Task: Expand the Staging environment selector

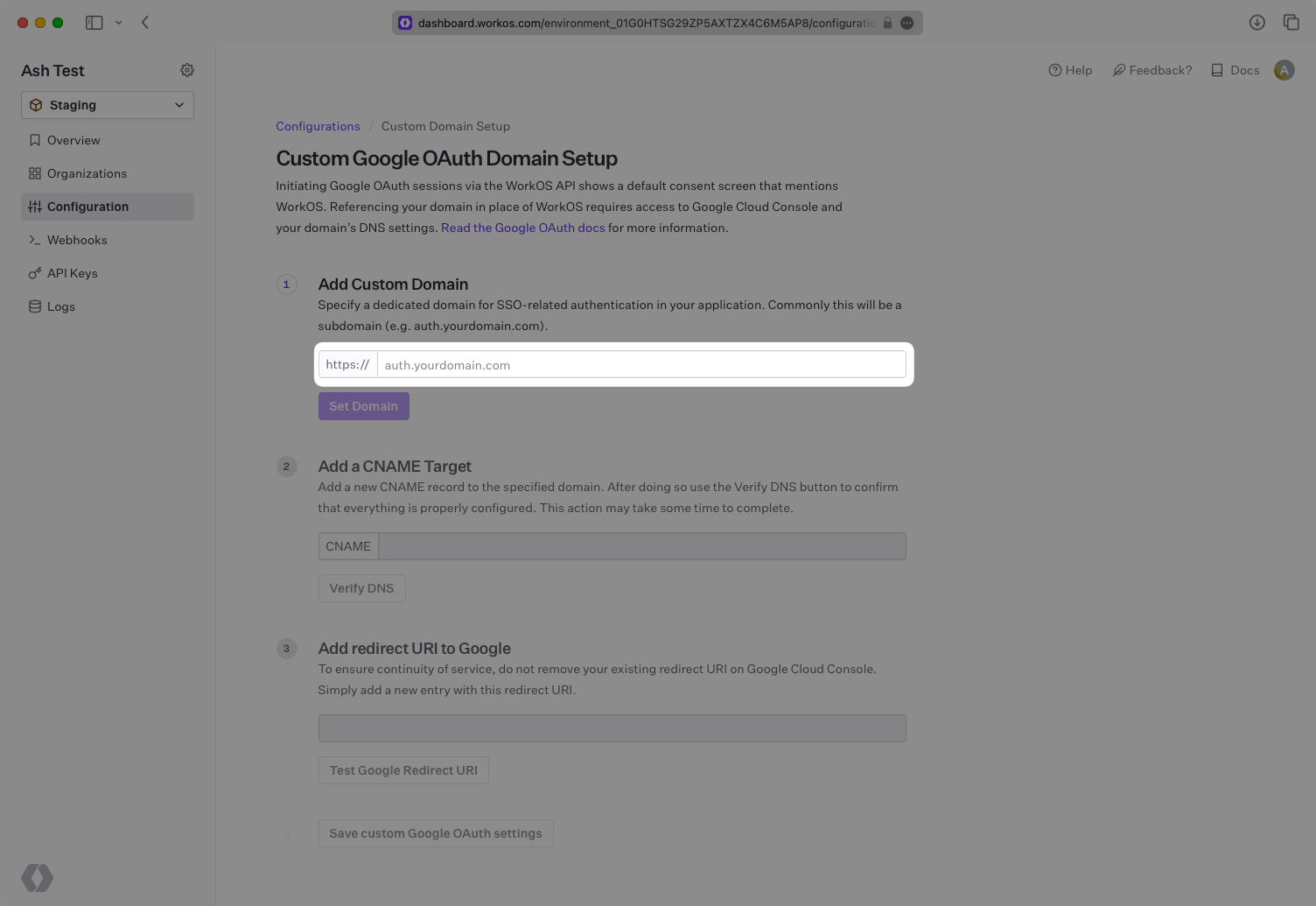Action: tap(107, 105)
